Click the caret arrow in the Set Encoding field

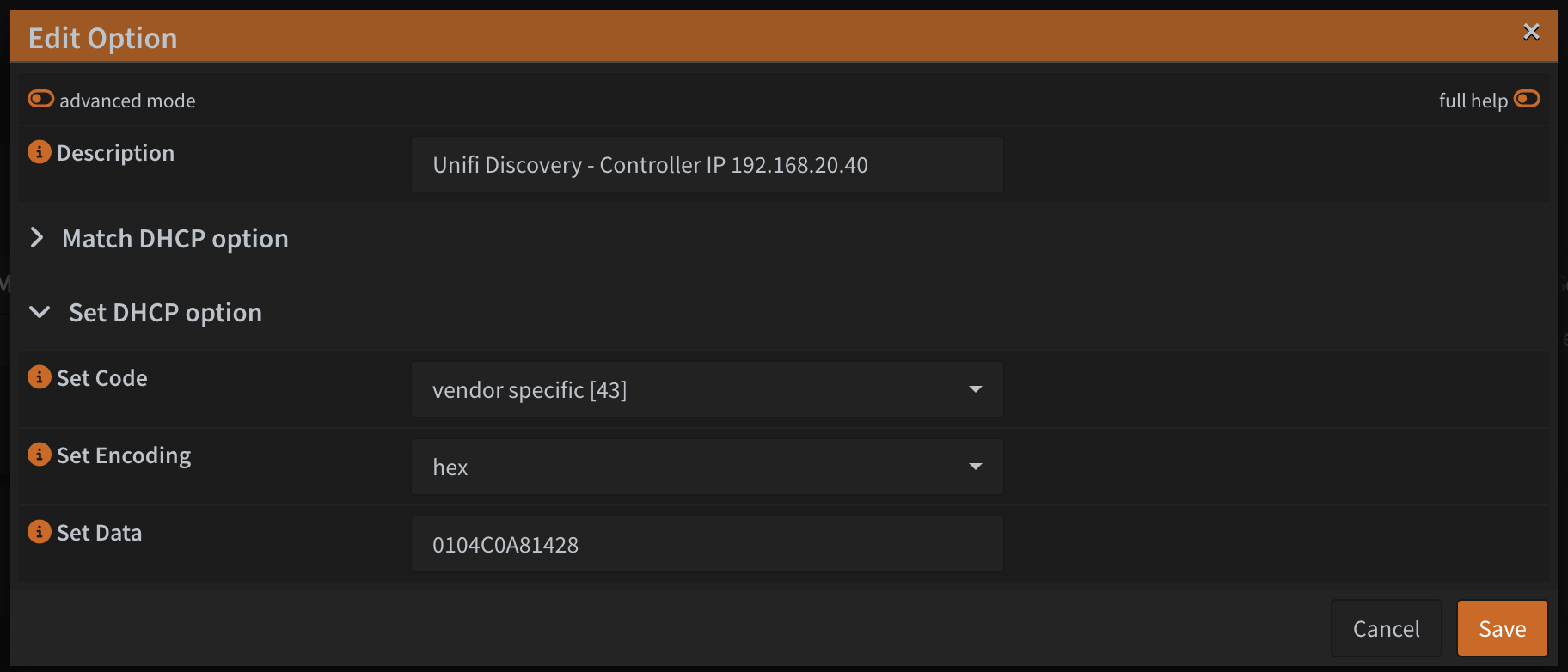pyautogui.click(x=975, y=467)
